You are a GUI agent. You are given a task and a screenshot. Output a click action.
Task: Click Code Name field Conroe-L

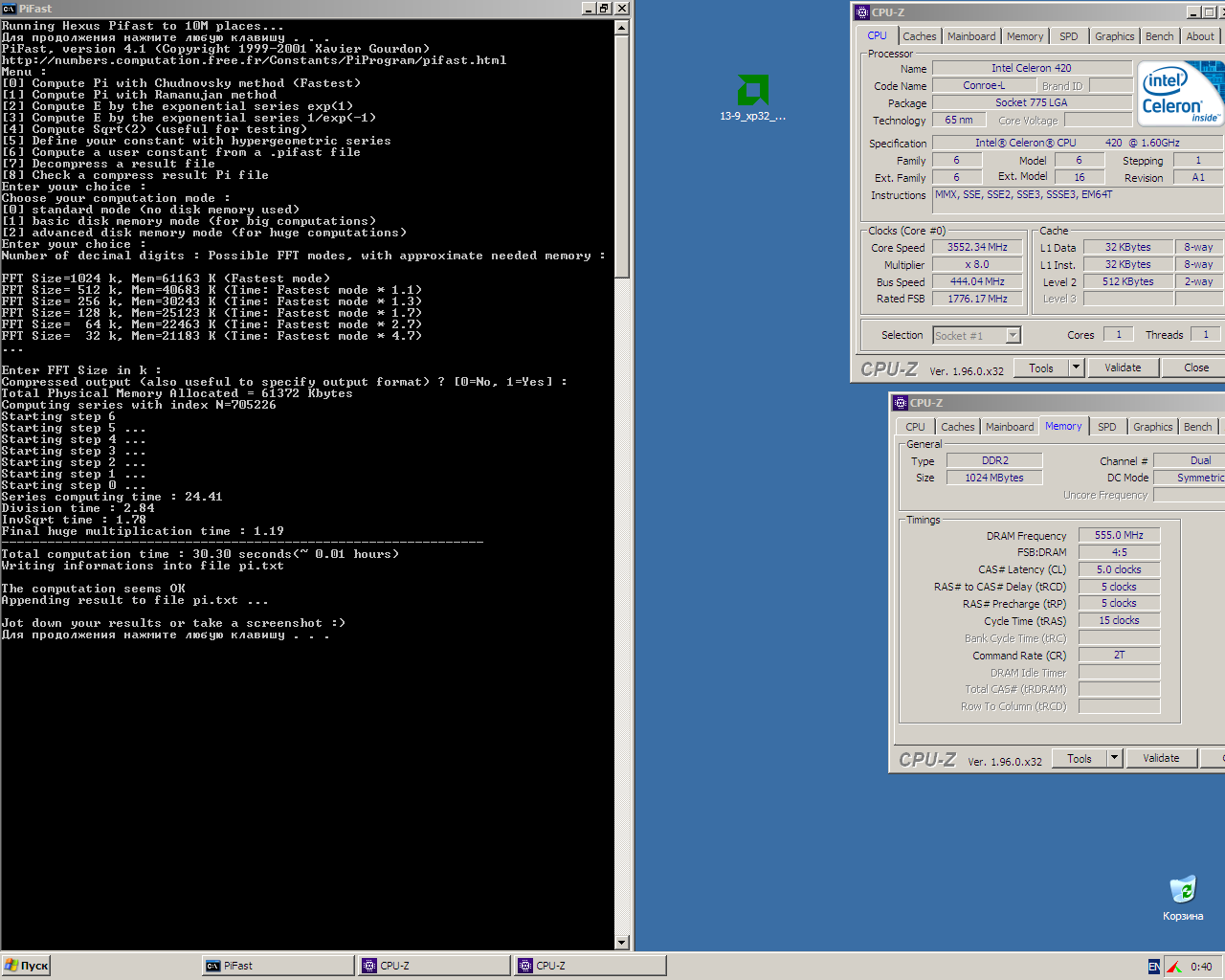tap(984, 85)
